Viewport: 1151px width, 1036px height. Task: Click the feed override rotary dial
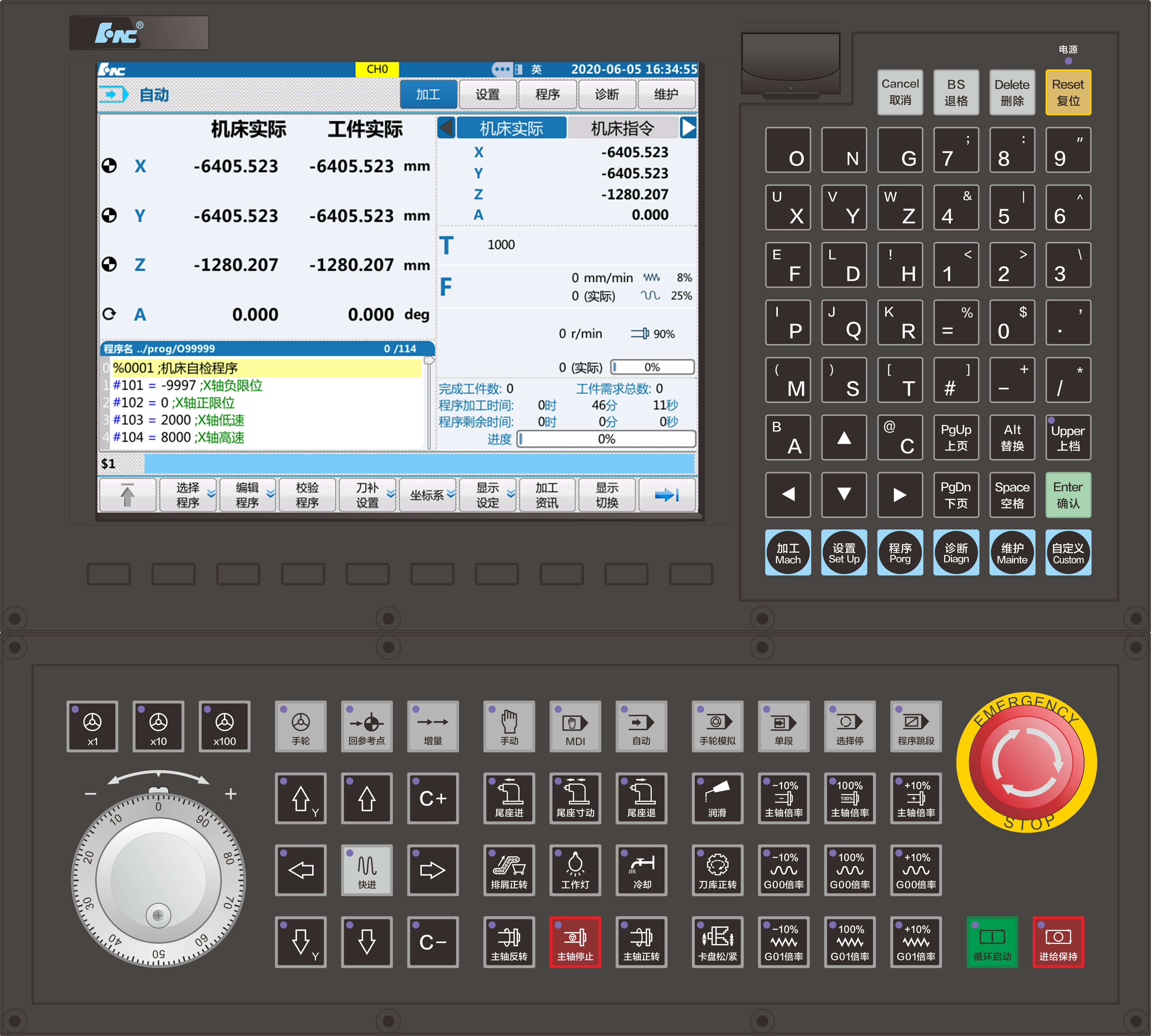click(158, 880)
